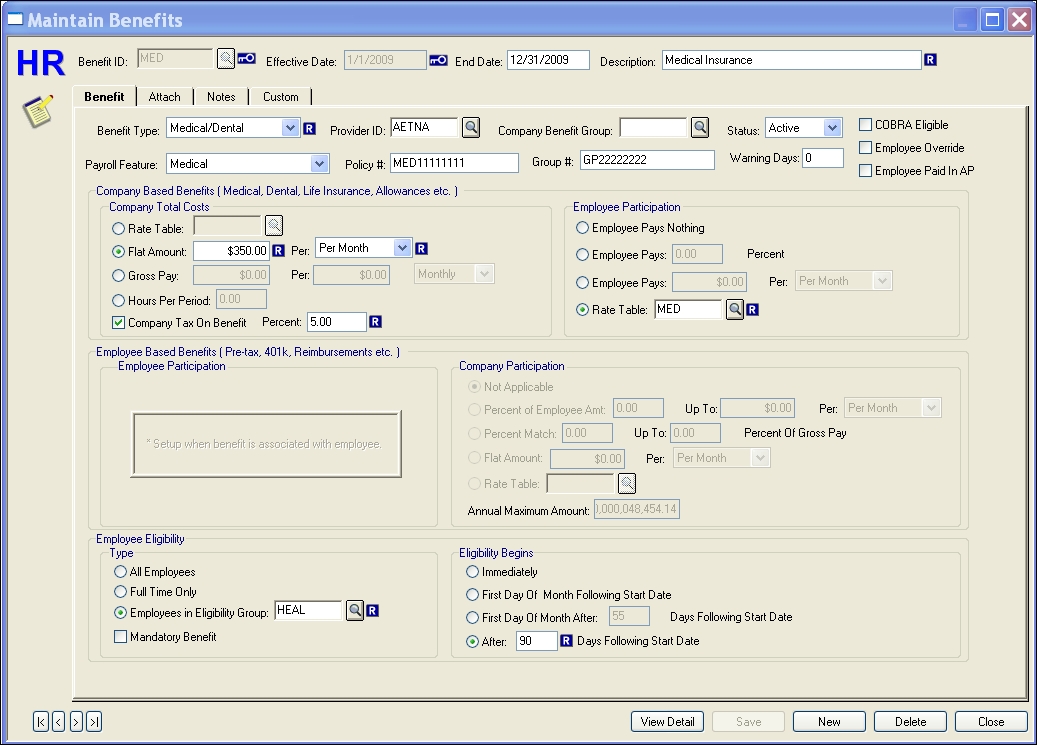This screenshot has width=1037, height=745.
Task: Click the Close button
Action: [x=991, y=722]
